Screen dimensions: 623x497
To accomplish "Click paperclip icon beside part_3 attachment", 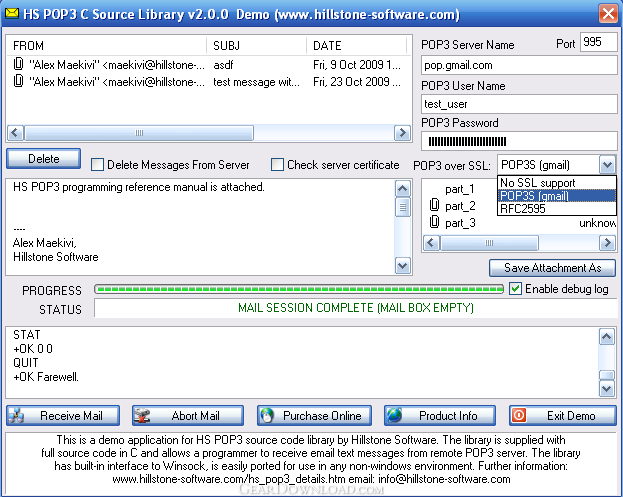I will click(434, 223).
